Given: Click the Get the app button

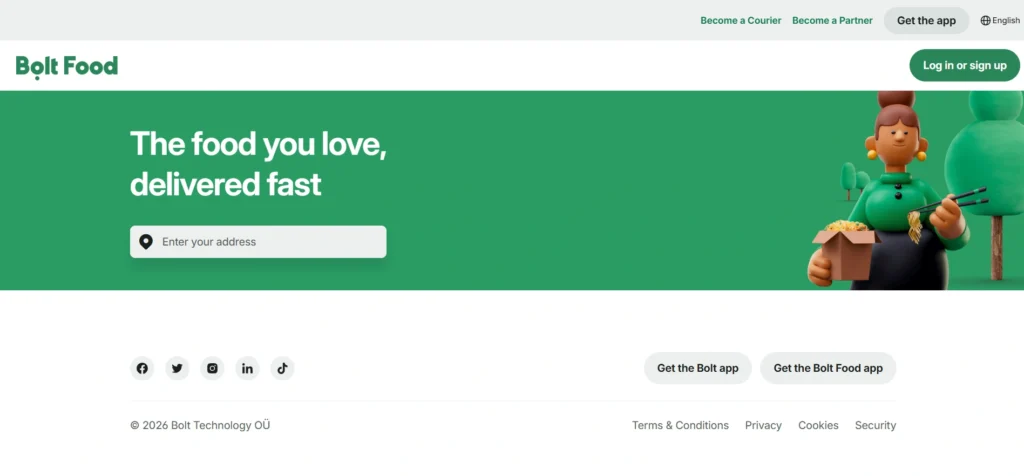Looking at the screenshot, I should [x=926, y=20].
